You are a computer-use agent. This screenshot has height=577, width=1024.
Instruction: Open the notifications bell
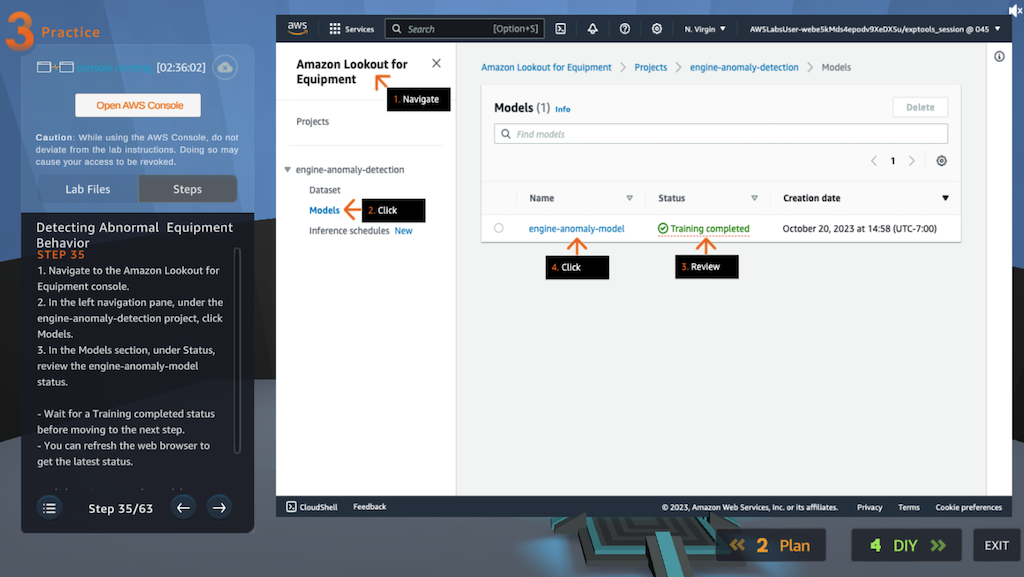point(592,29)
